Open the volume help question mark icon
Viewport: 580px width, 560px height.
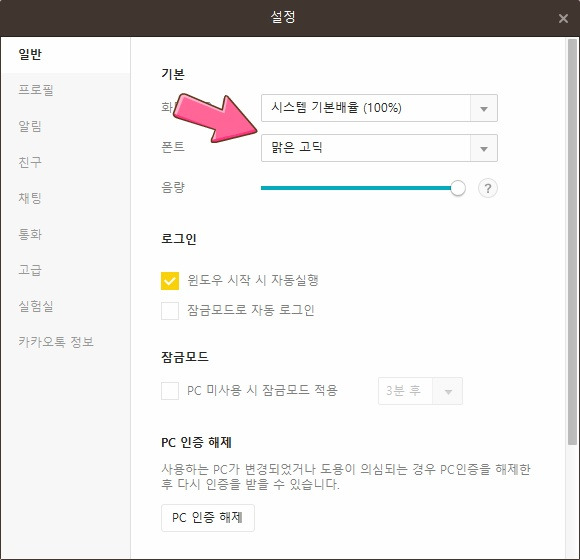(488, 188)
